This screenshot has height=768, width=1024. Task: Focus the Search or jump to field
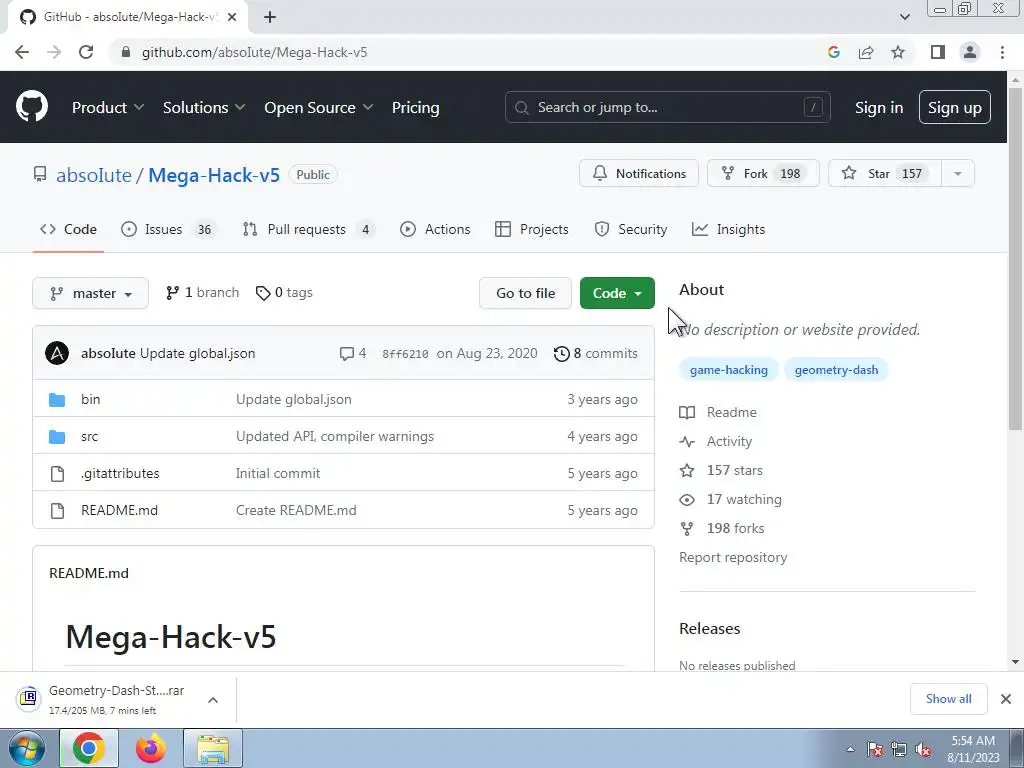667,107
